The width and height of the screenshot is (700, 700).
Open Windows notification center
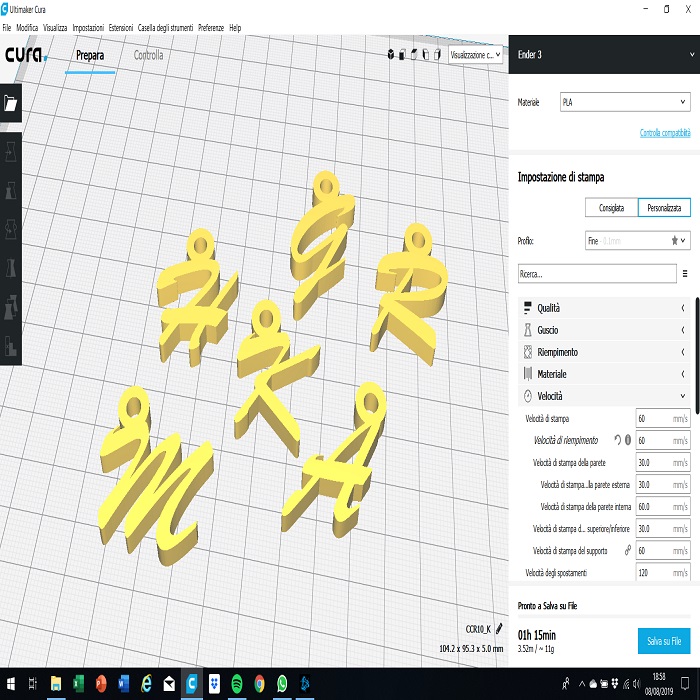point(685,683)
